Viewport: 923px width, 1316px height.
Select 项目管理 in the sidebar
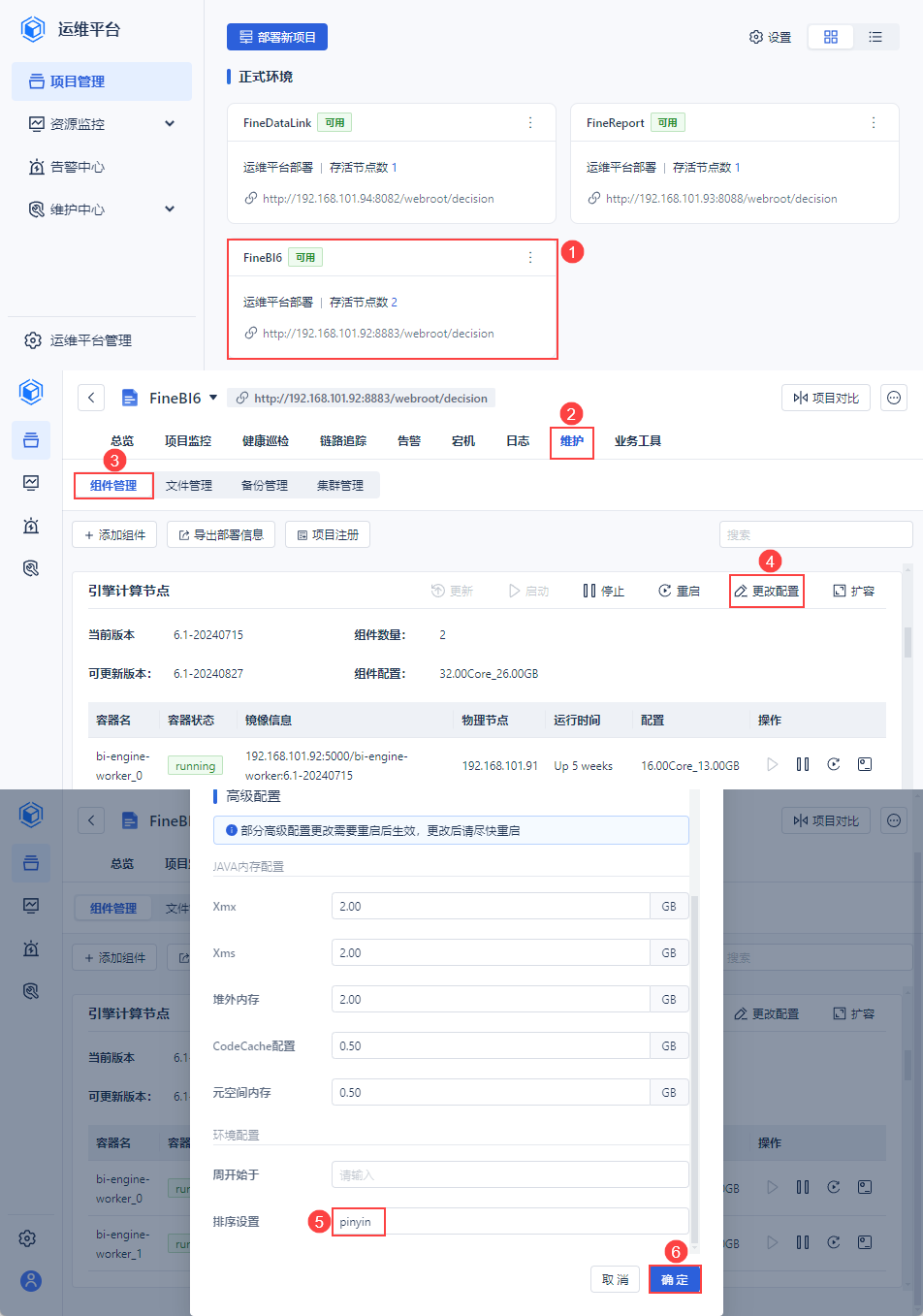[x=102, y=81]
